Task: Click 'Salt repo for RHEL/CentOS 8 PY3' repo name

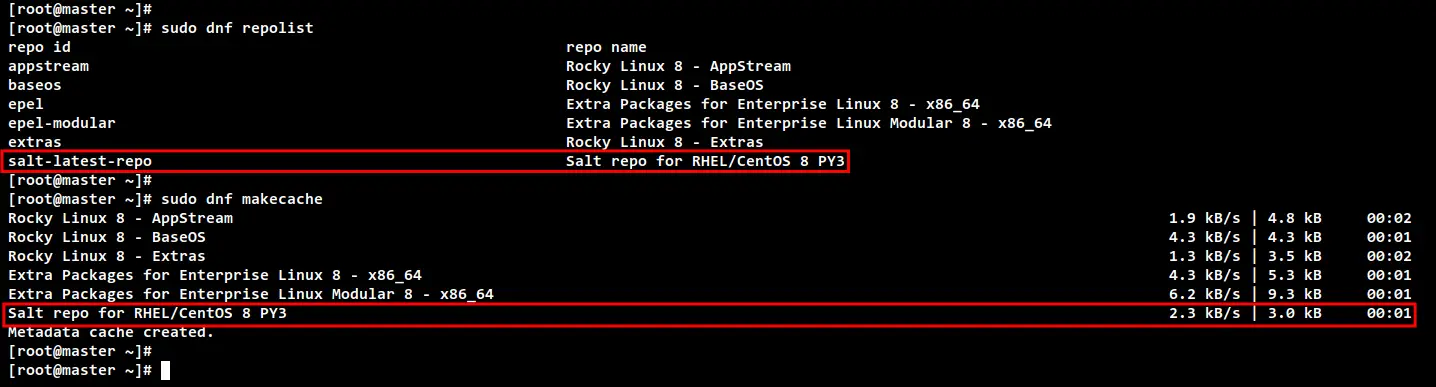Action: tap(705, 161)
